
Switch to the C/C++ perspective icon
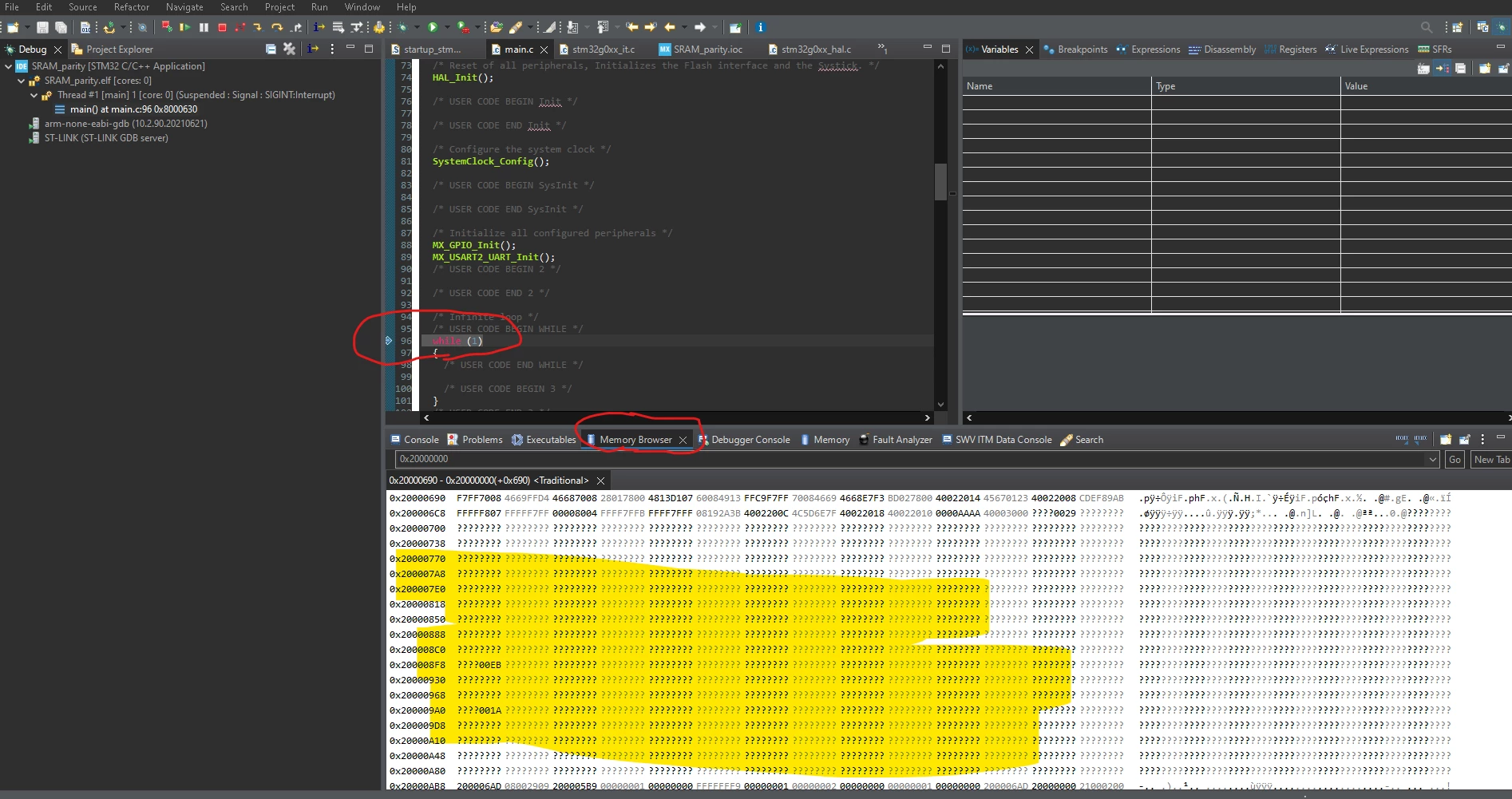coord(1482,27)
